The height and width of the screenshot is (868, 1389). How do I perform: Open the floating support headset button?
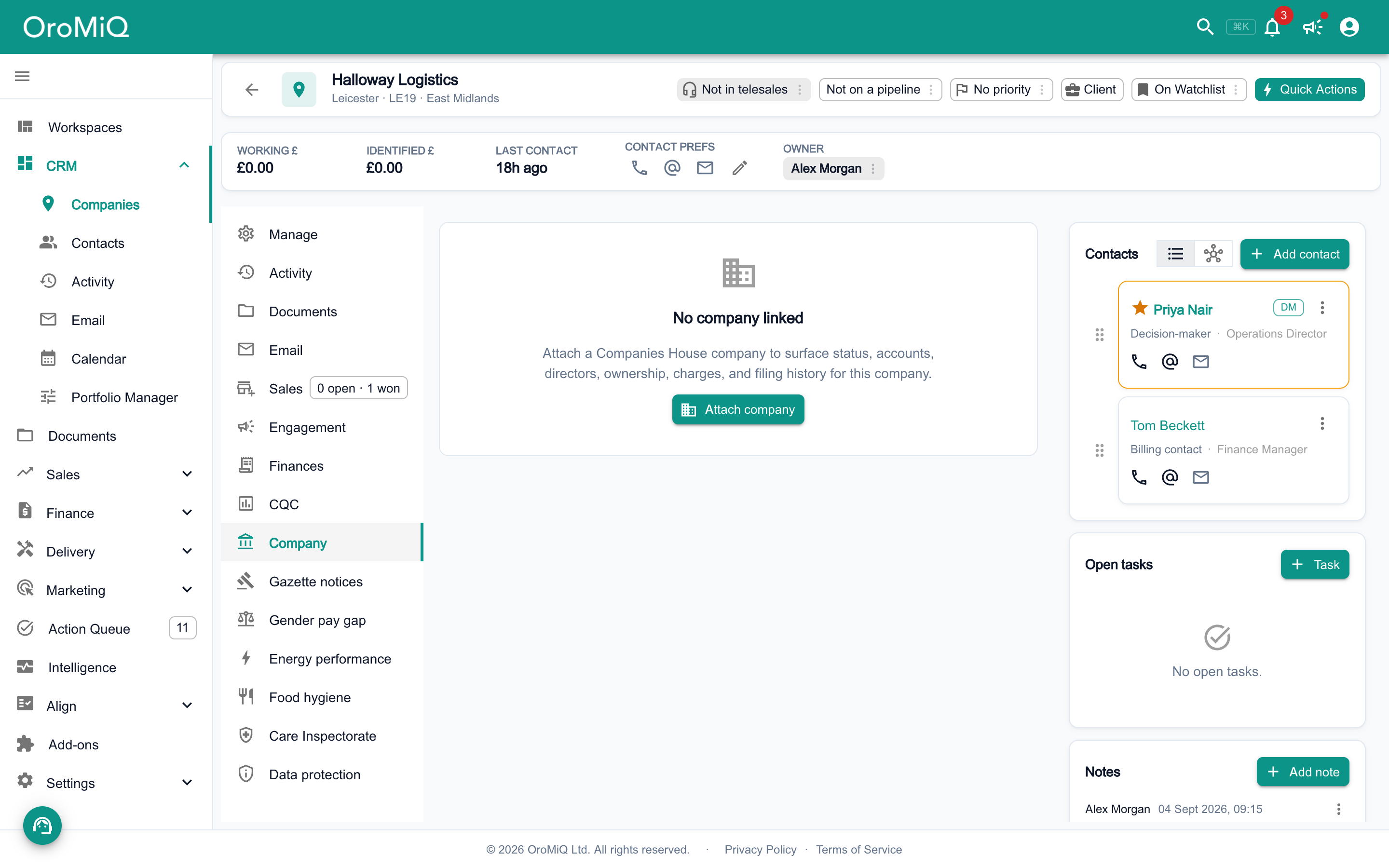point(42,826)
